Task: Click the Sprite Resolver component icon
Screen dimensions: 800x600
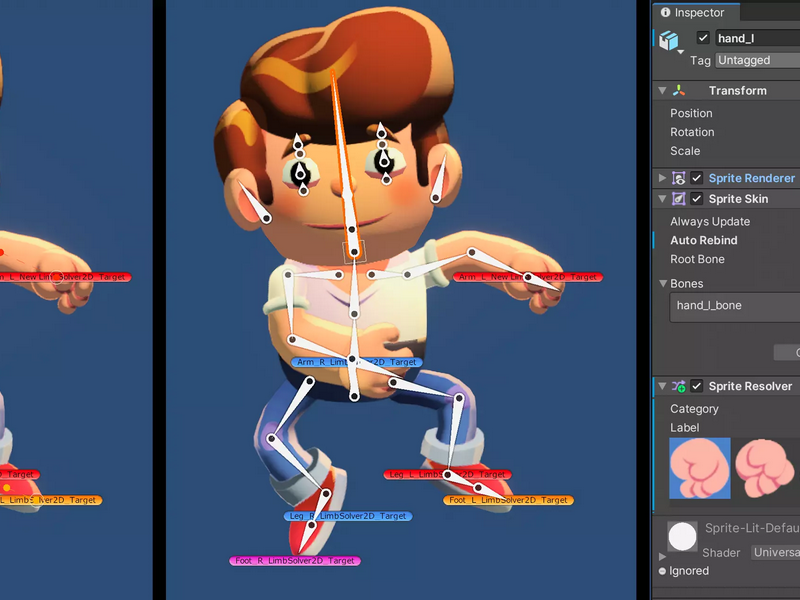Action: [x=679, y=386]
